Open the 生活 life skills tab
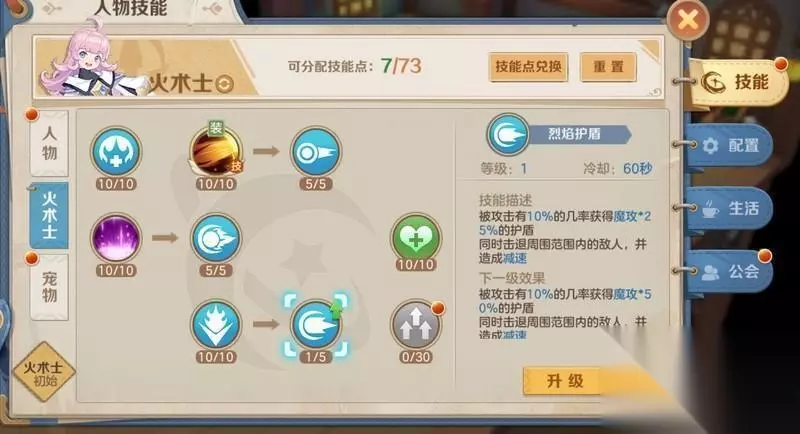800x434 pixels. tap(731, 209)
